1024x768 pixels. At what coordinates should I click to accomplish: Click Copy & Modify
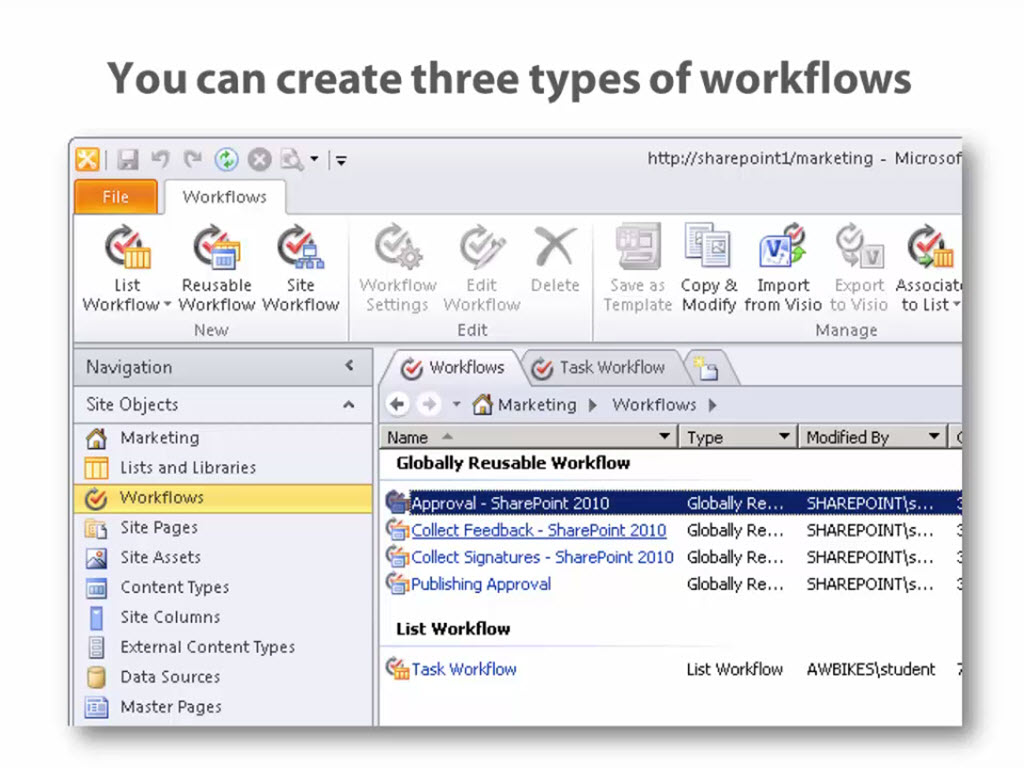click(709, 269)
